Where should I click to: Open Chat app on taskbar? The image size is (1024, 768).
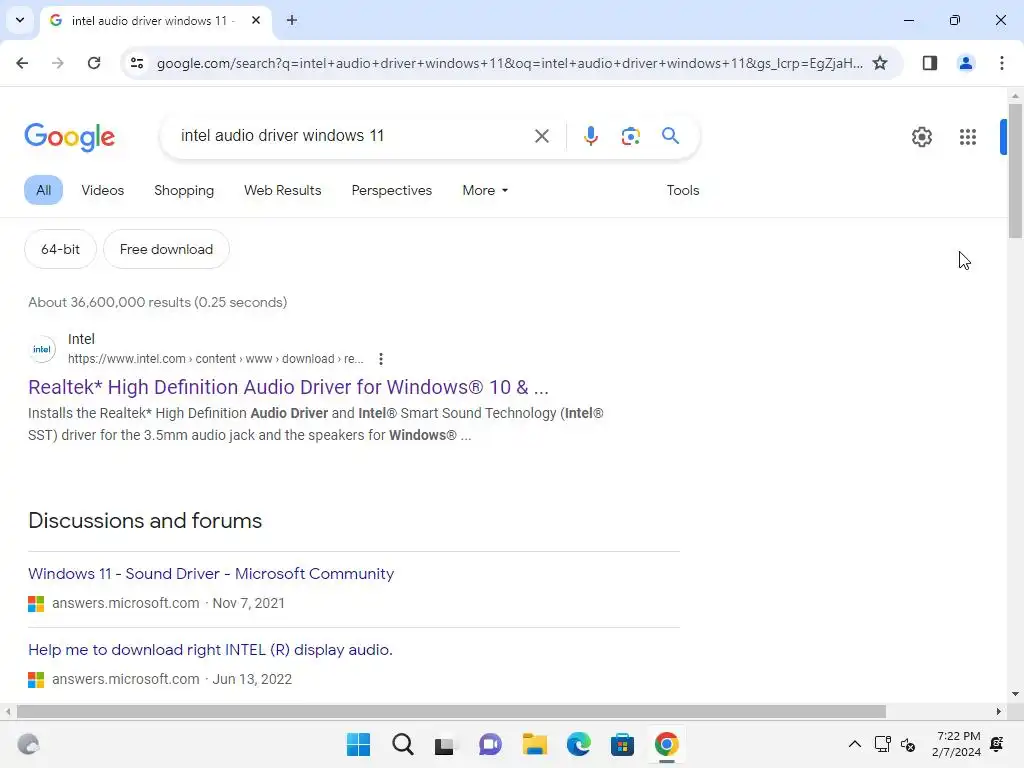click(490, 744)
